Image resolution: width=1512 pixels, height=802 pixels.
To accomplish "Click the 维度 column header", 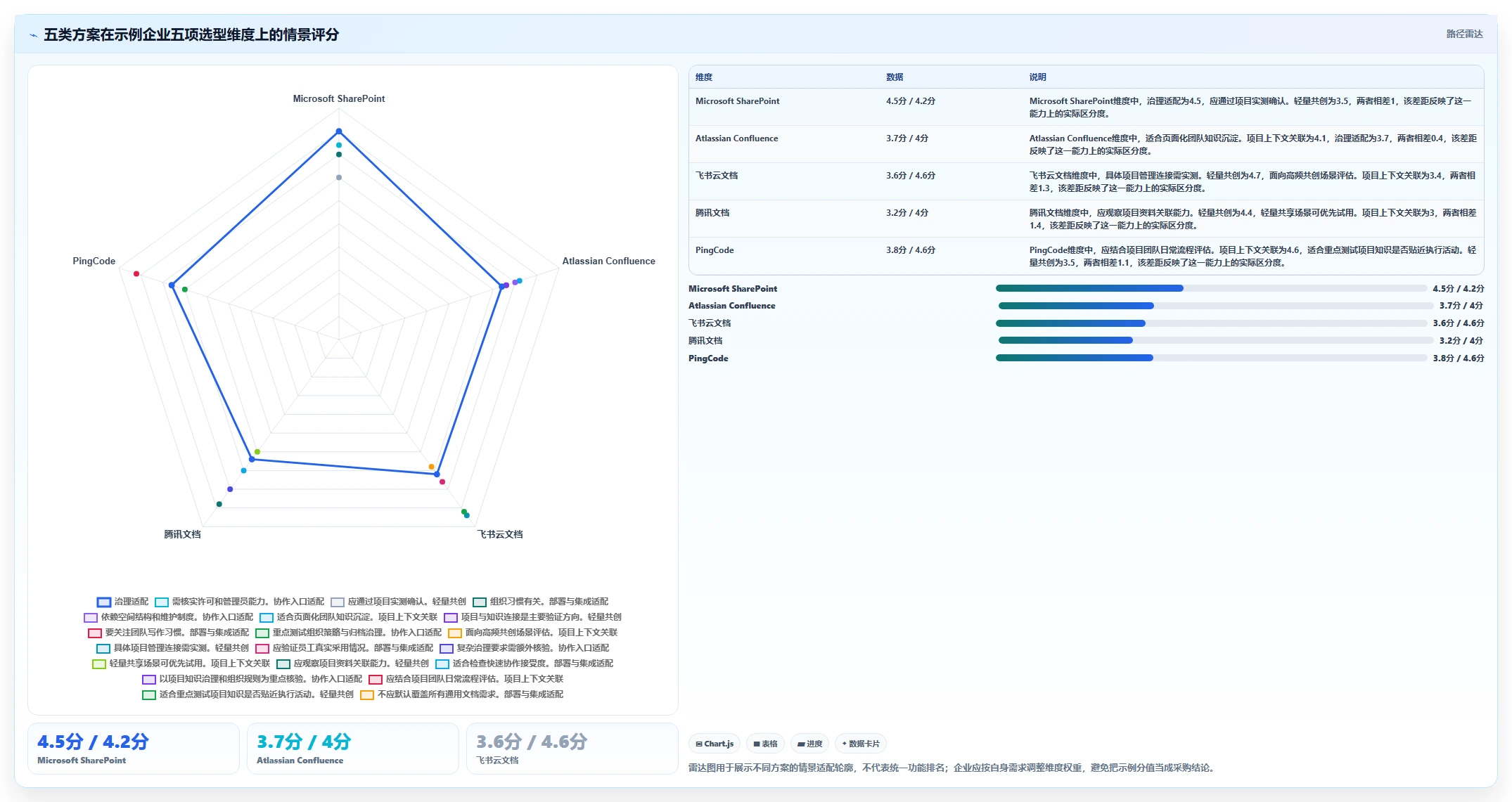I will [704, 77].
